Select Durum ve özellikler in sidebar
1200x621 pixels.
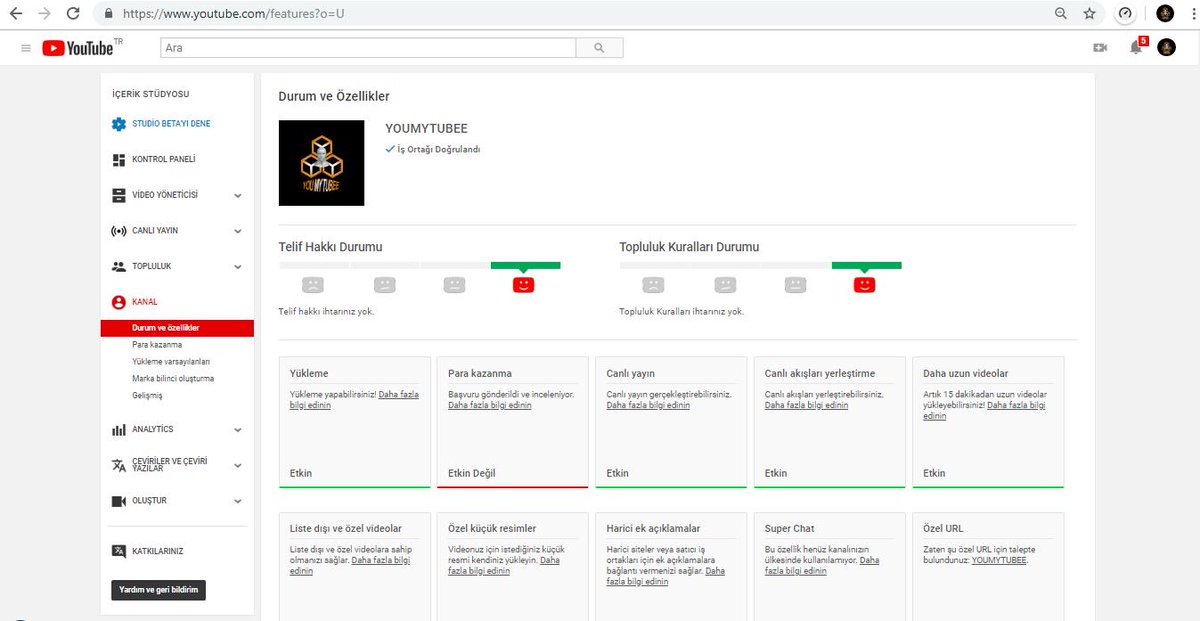tap(178, 328)
